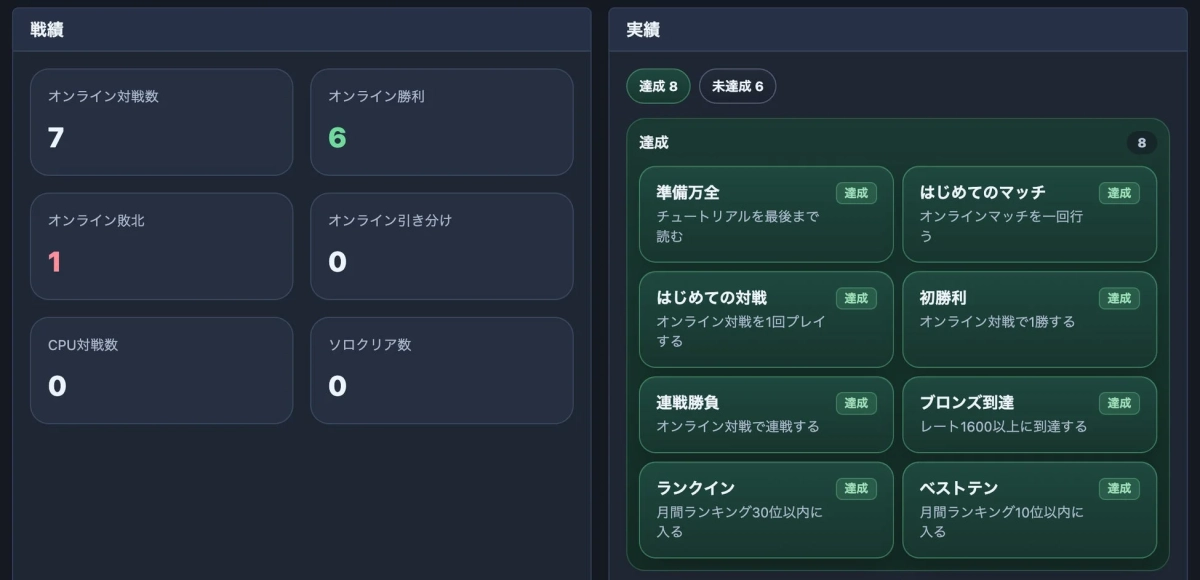Screen dimensions: 1200x580
Task: Open the はじめてのマッチ achievement card
Action: click(1029, 214)
